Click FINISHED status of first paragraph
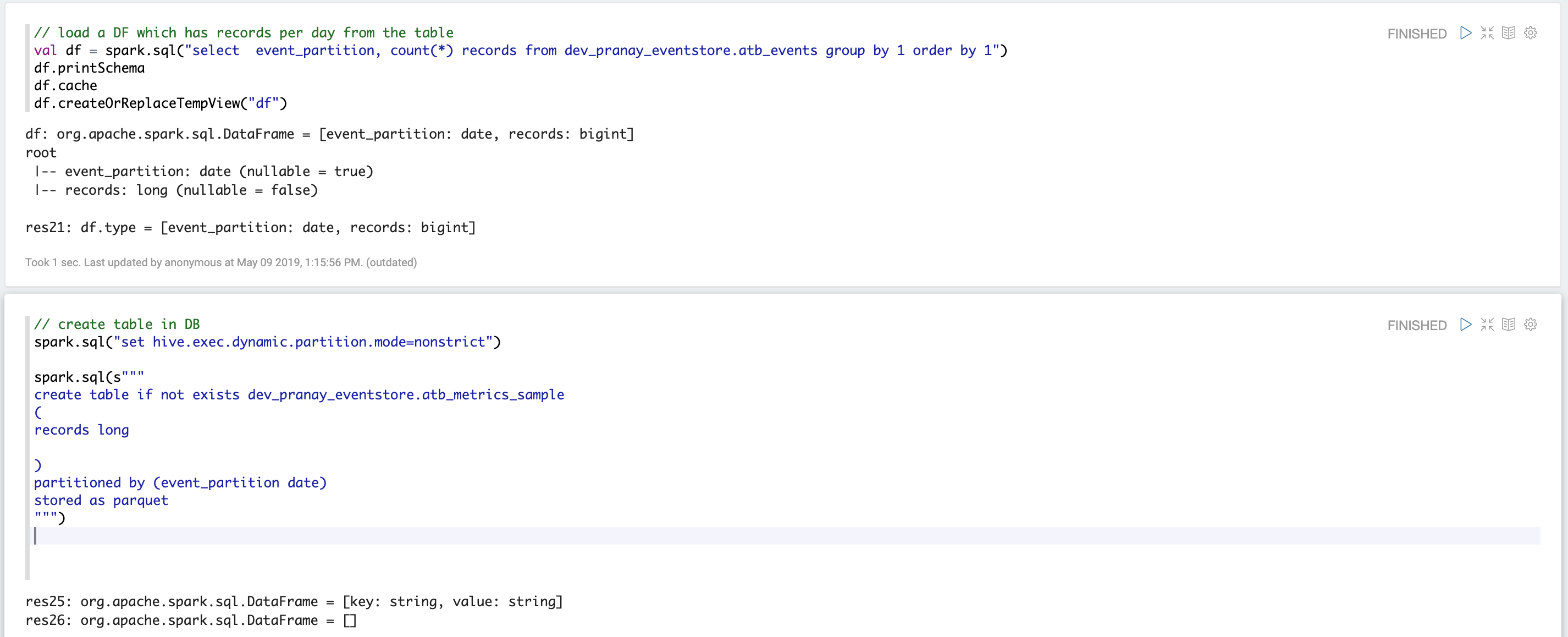This screenshot has width=1568, height=637. [x=1416, y=34]
